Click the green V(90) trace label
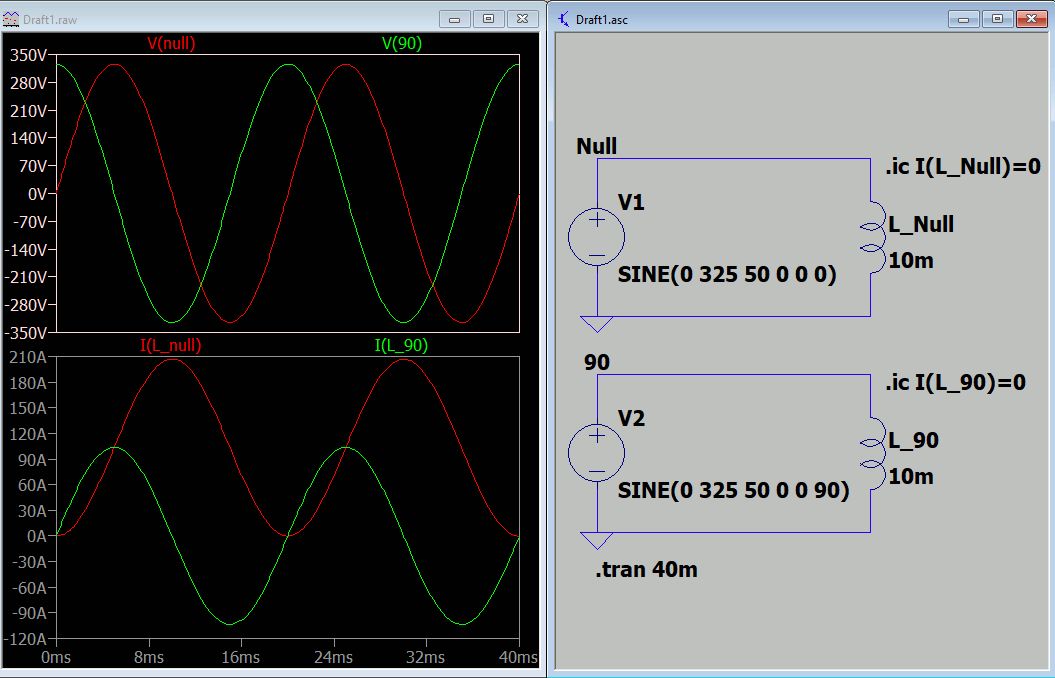The width and height of the screenshot is (1055, 678). coord(402,43)
